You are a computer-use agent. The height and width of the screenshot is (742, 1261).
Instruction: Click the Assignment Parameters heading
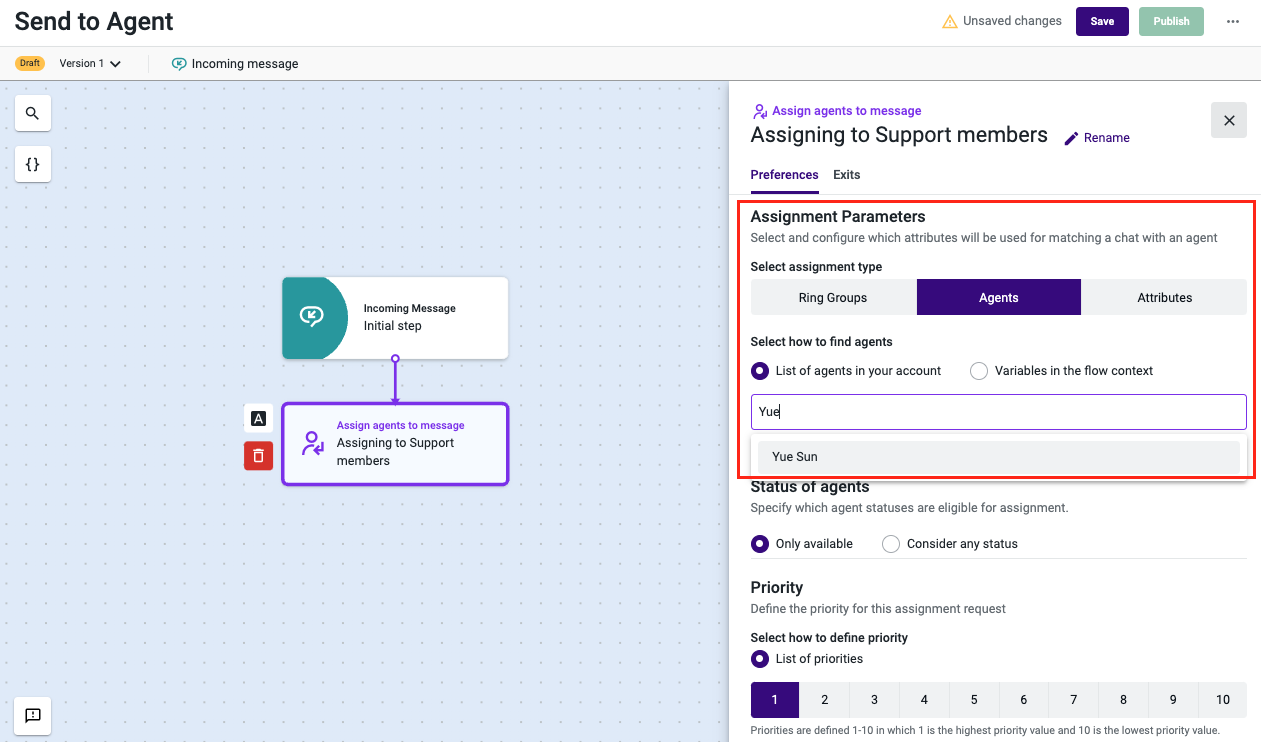point(838,217)
